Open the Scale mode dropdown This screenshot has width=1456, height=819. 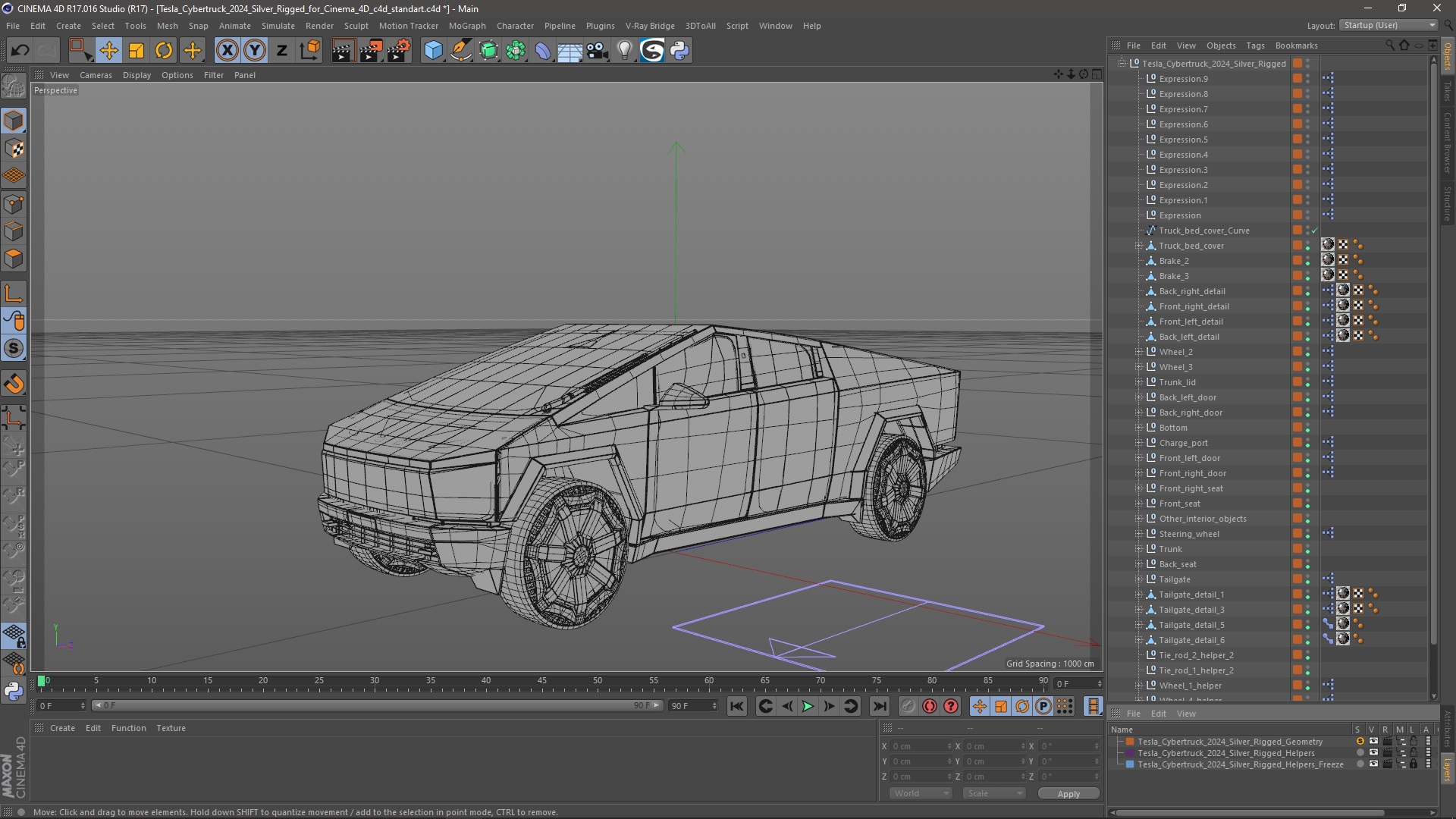click(994, 793)
